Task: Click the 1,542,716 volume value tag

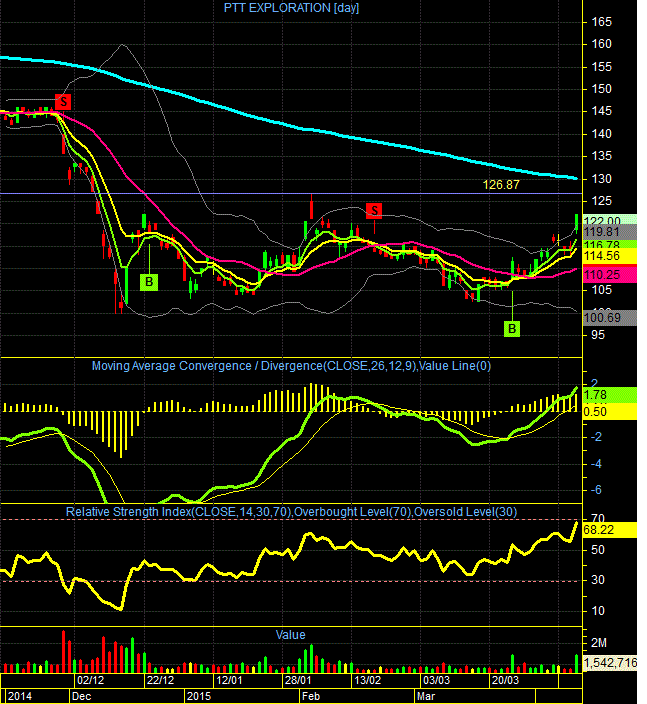Action: (609, 663)
